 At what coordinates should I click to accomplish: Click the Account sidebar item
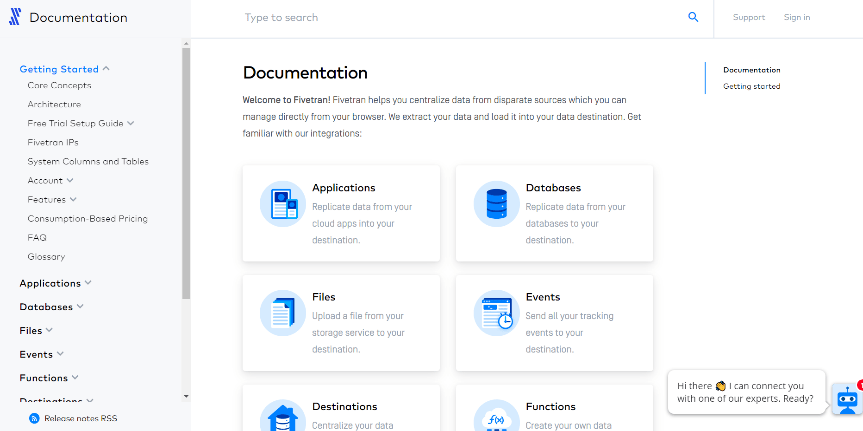tap(45, 181)
